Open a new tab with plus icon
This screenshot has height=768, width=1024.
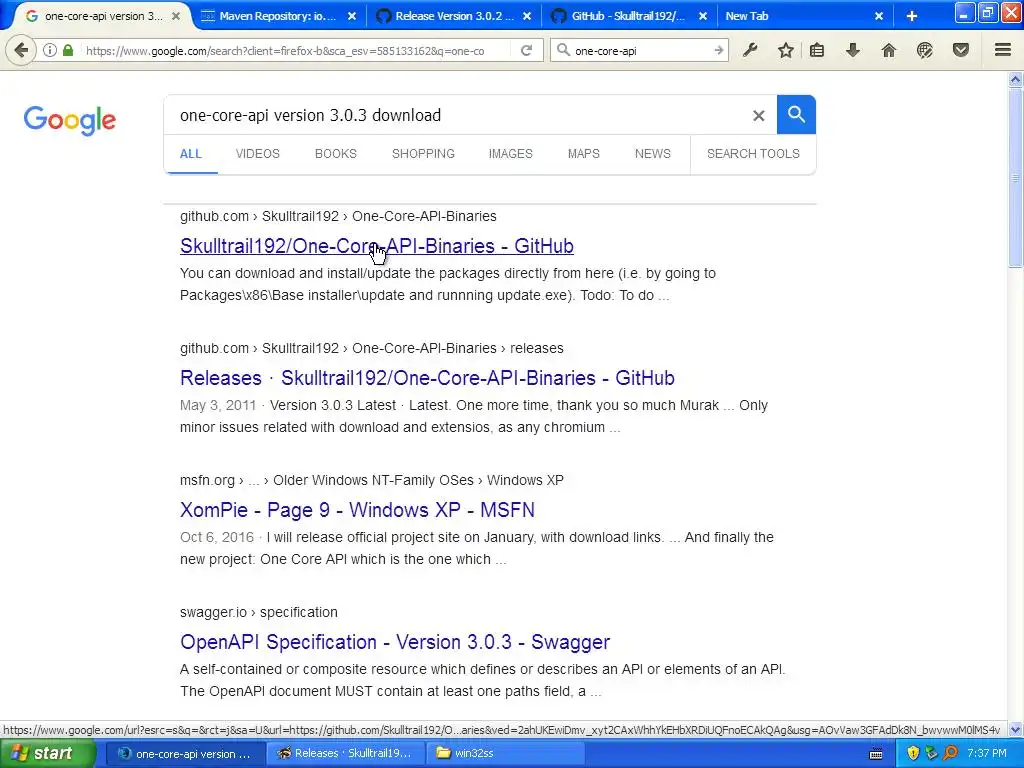coord(912,16)
